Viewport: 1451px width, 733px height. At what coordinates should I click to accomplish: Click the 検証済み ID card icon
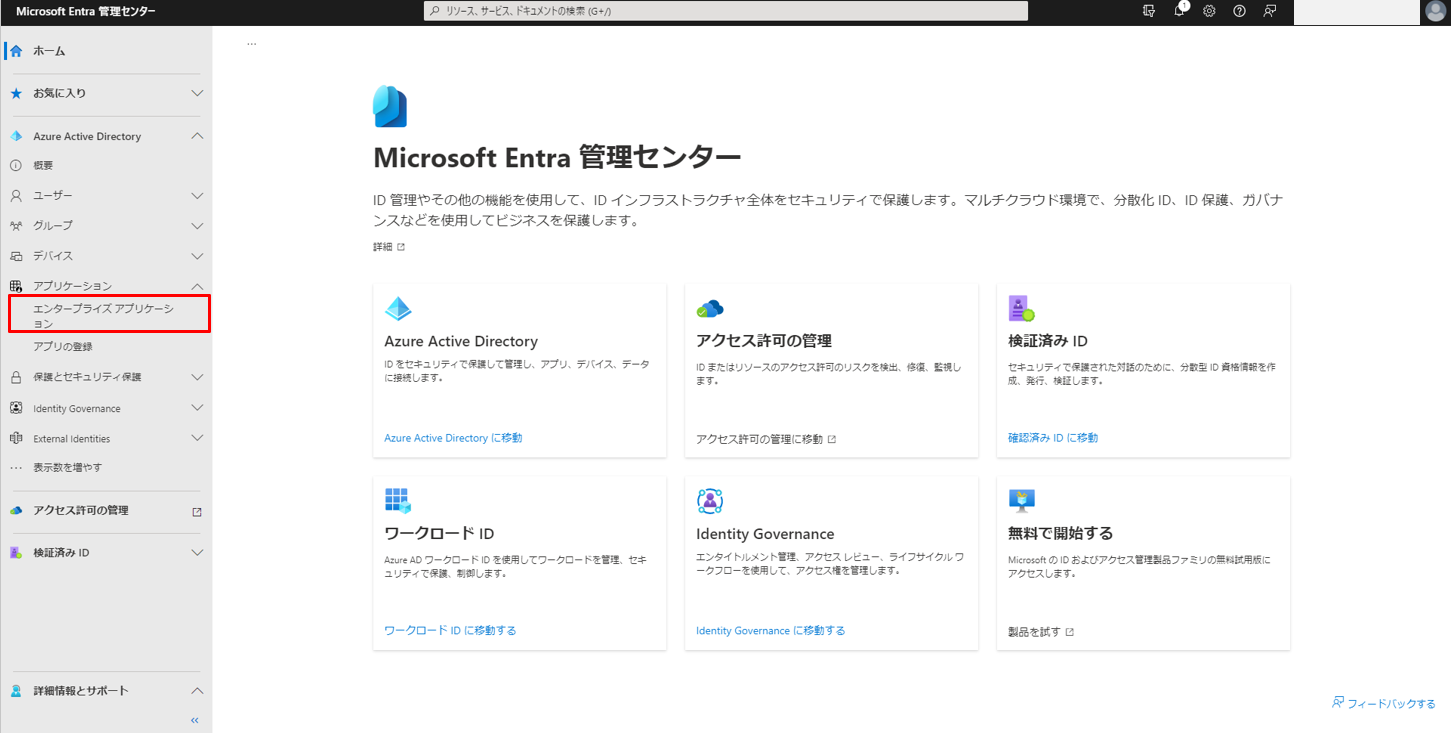point(1022,309)
